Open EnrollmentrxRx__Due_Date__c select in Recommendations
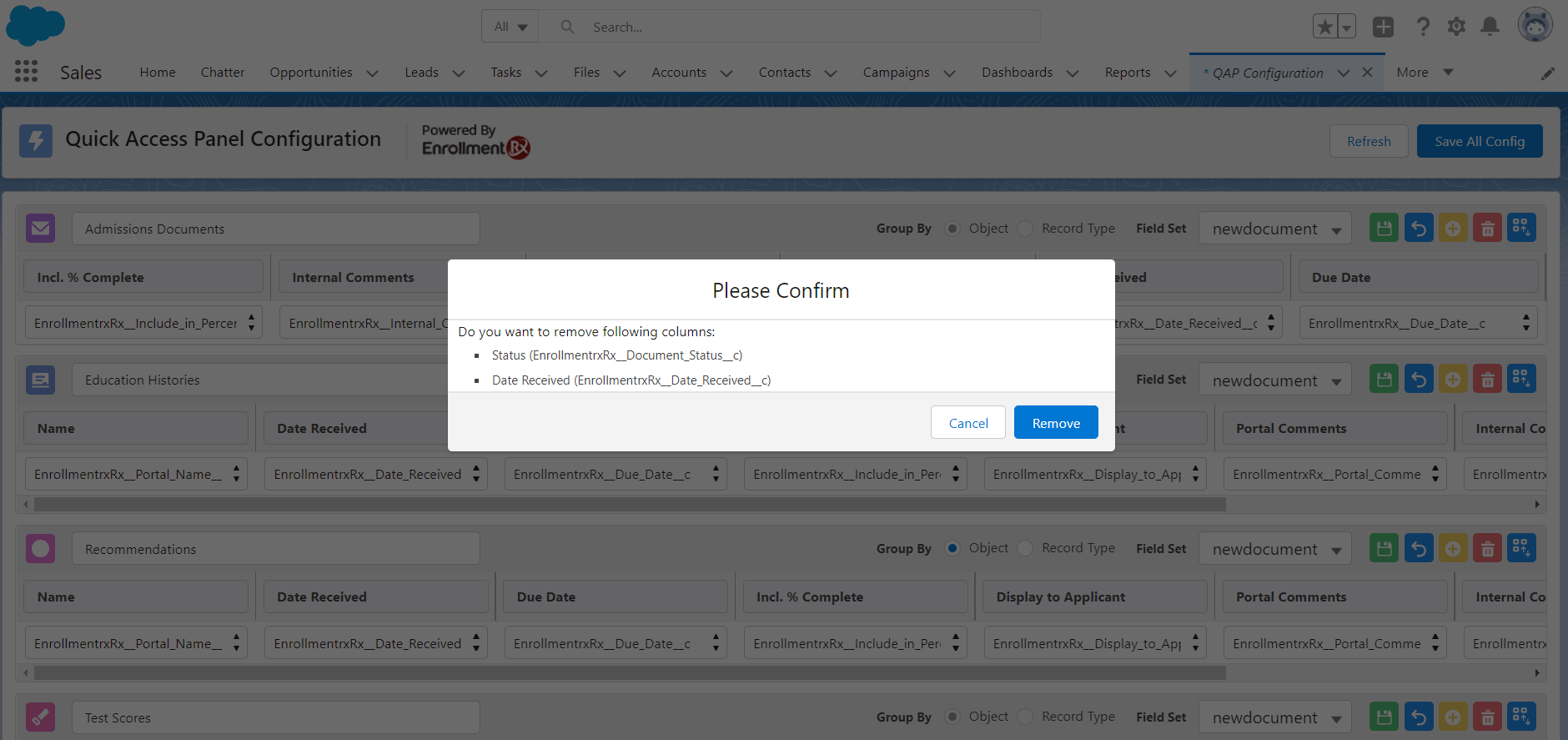This screenshot has height=740, width=1568. pos(615,643)
